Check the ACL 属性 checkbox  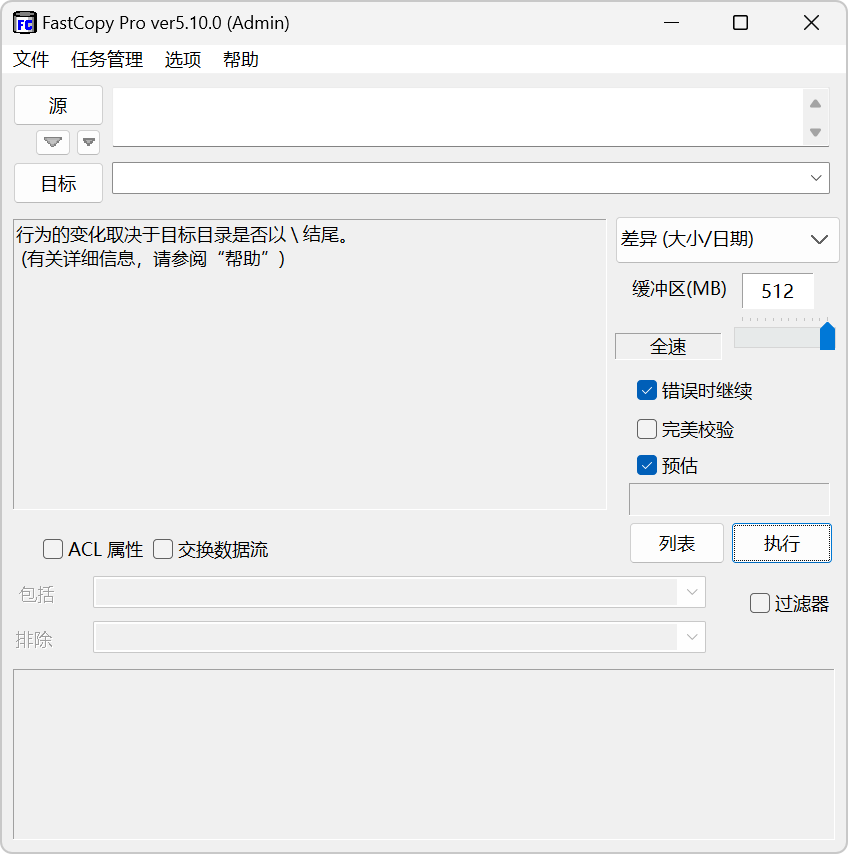click(53, 549)
